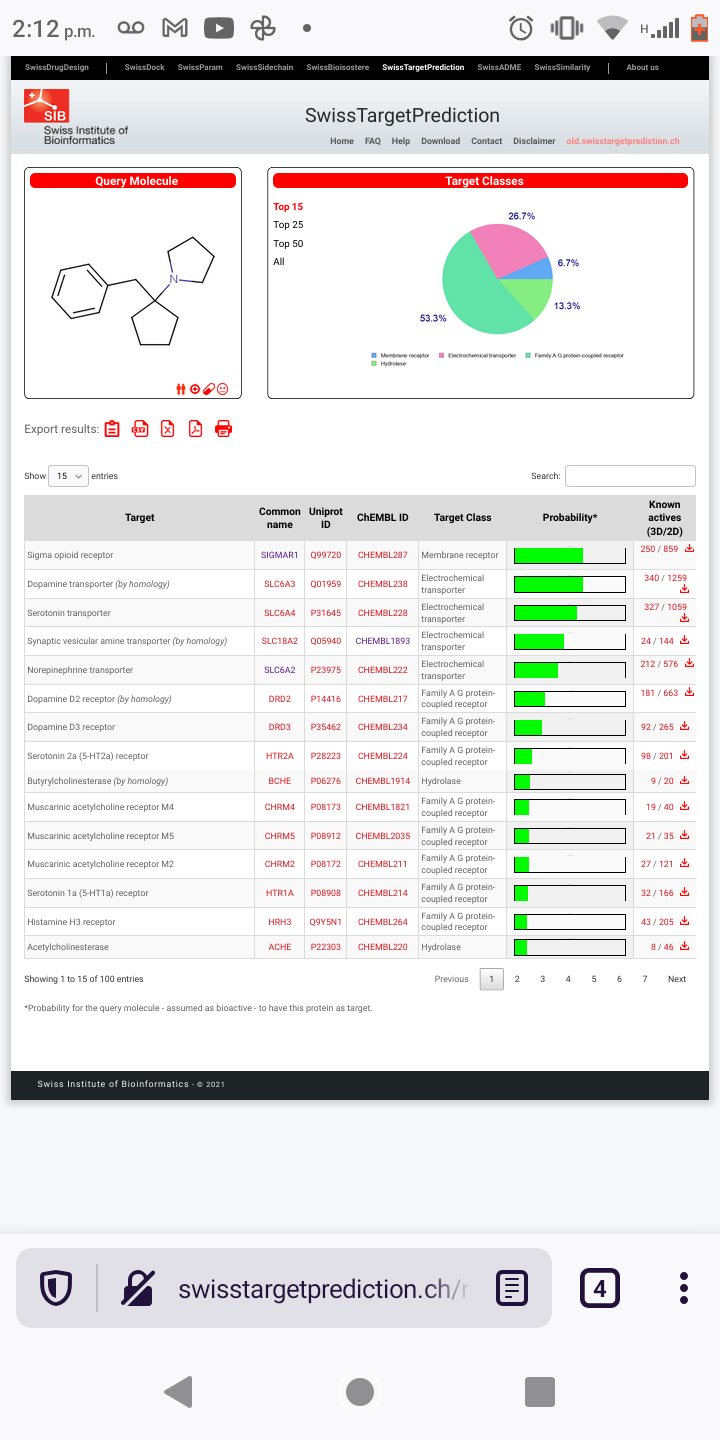Focus the table Search input field
Image resolution: width=720 pixels, height=1440 pixels.
coord(630,476)
